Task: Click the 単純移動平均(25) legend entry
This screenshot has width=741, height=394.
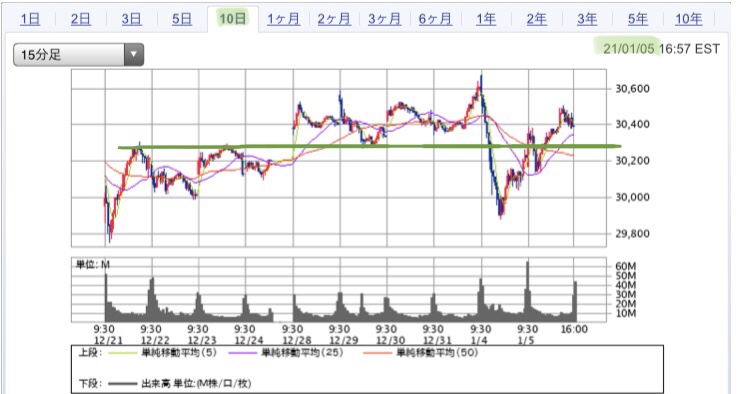Action: click(x=285, y=353)
